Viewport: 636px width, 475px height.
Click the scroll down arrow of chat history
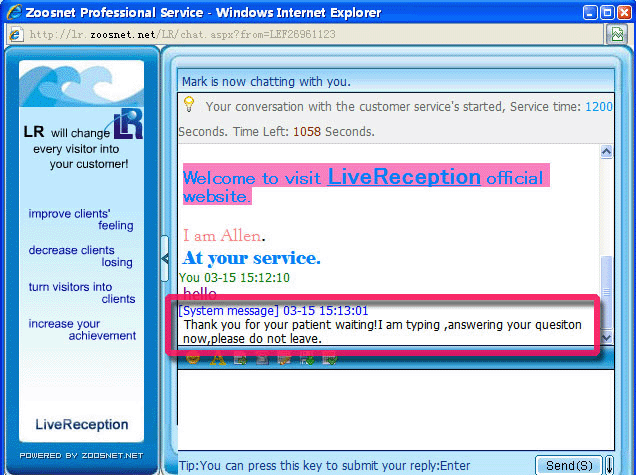pos(606,337)
